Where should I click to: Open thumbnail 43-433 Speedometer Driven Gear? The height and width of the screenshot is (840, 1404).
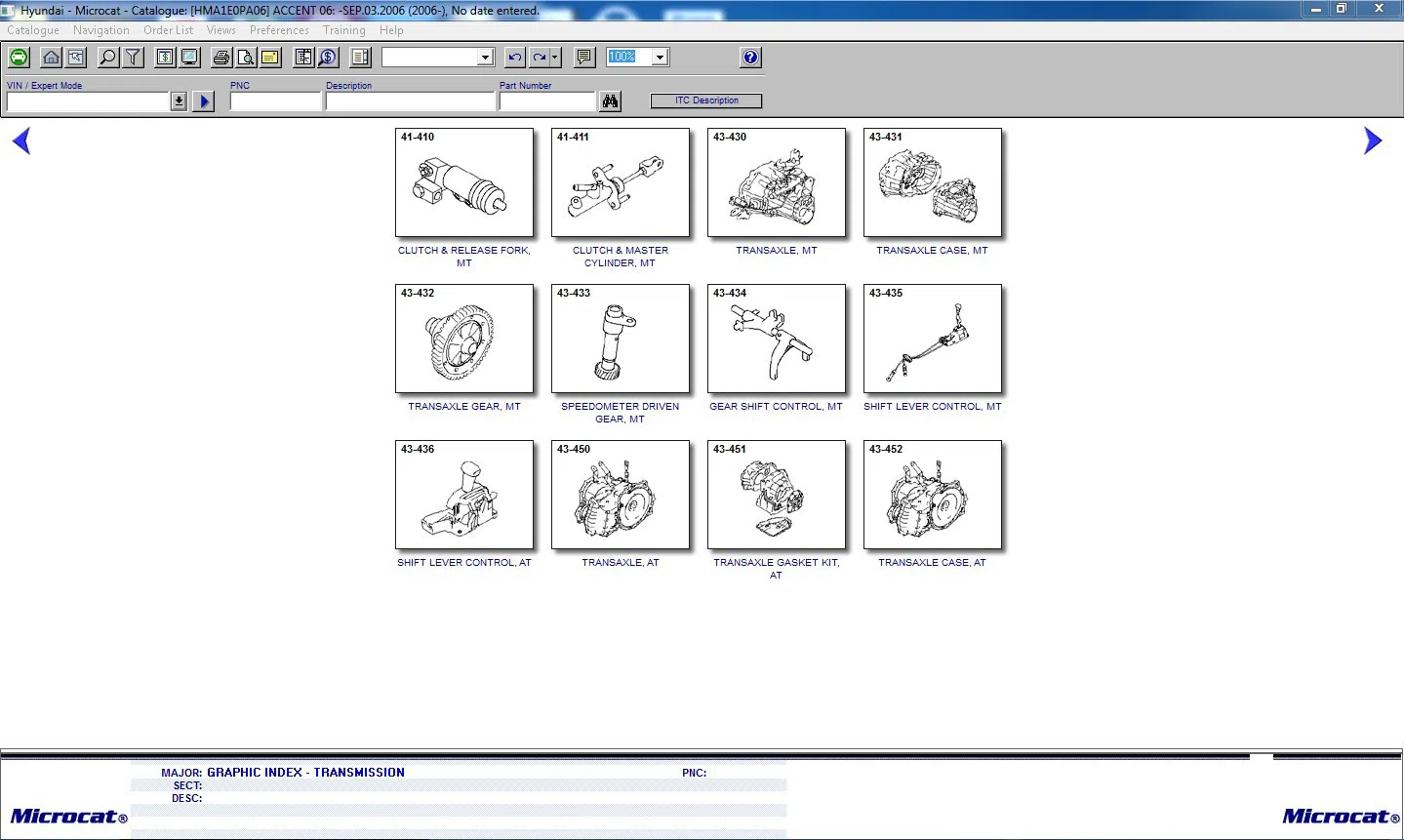pyautogui.click(x=621, y=339)
